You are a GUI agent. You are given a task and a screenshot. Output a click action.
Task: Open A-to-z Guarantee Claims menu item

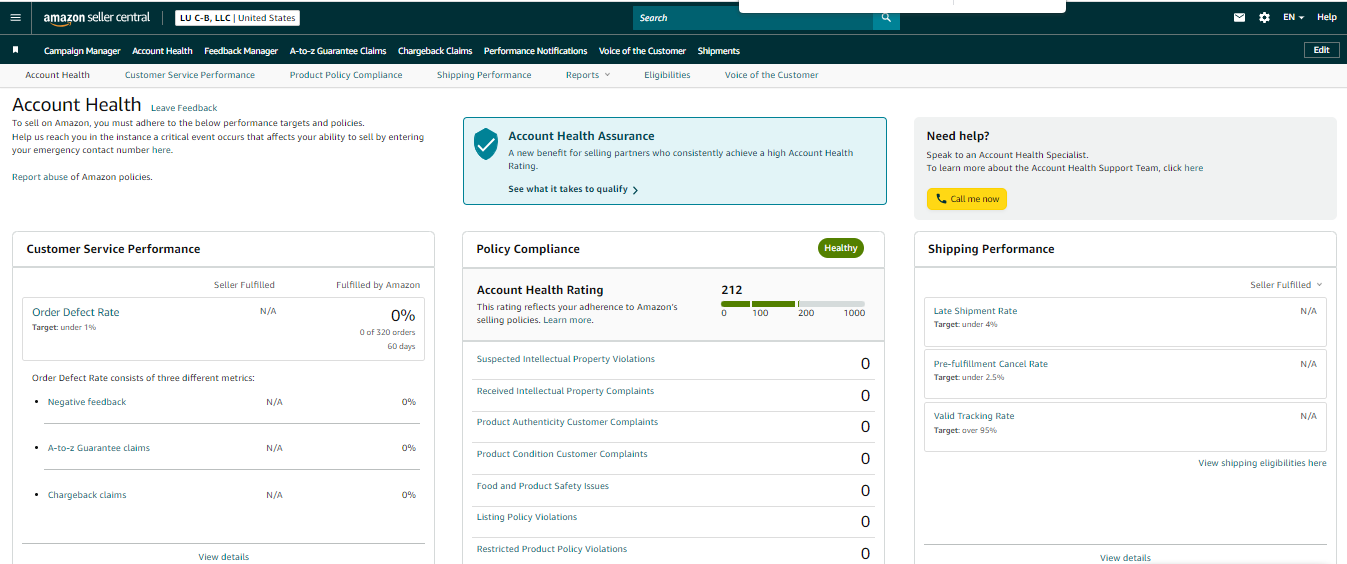[338, 51]
